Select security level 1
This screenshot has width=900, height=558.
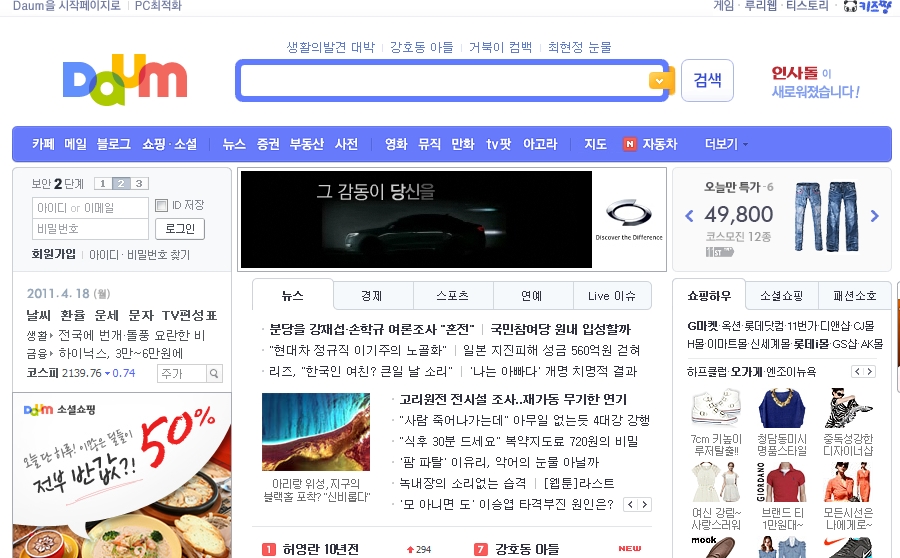pos(102,184)
